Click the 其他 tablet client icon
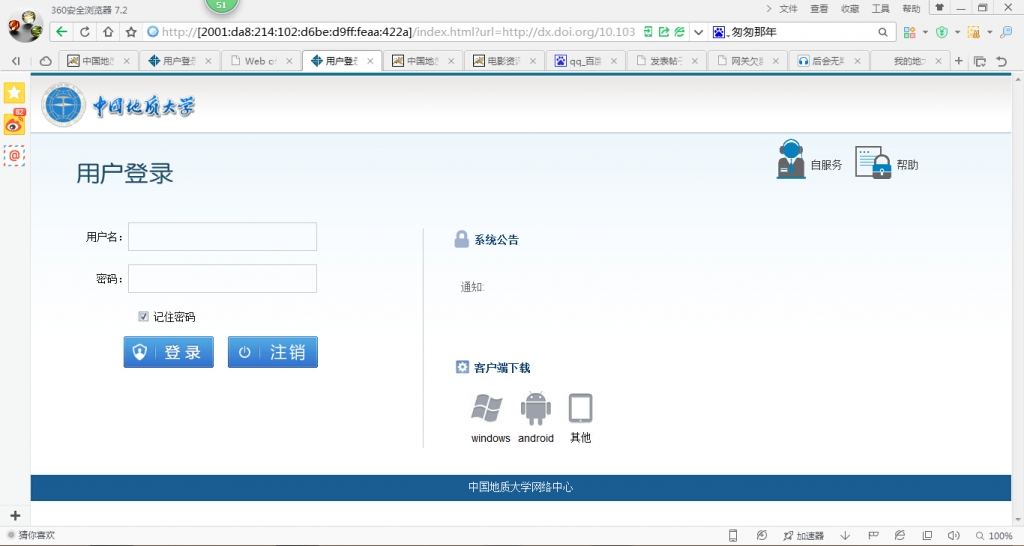Viewport: 1024px width, 546px height. [x=580, y=408]
